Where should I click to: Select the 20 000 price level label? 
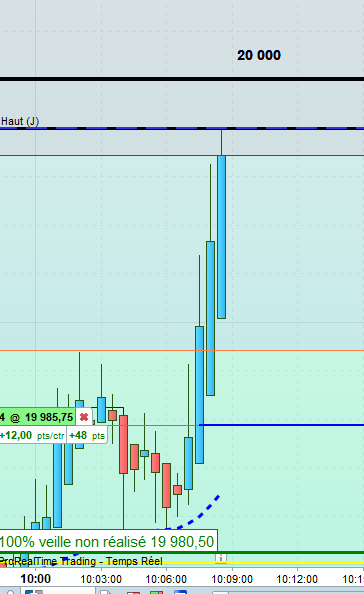(x=259, y=55)
